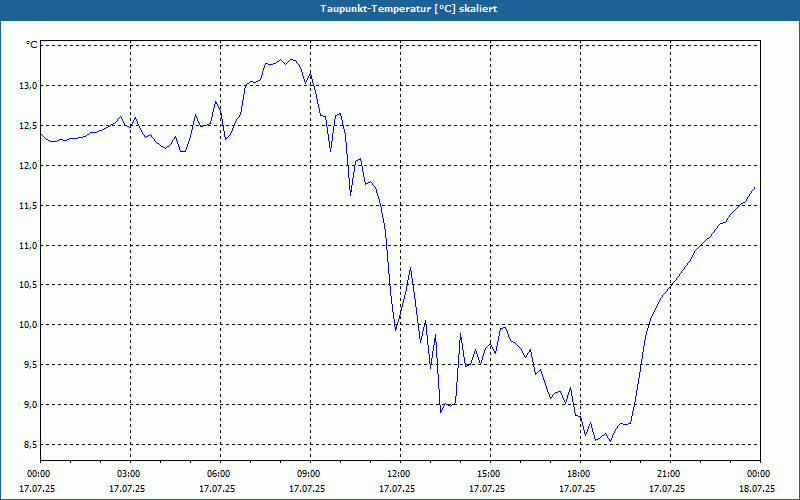Click the 9,0 y-axis label
800x500 pixels.
pos(30,405)
